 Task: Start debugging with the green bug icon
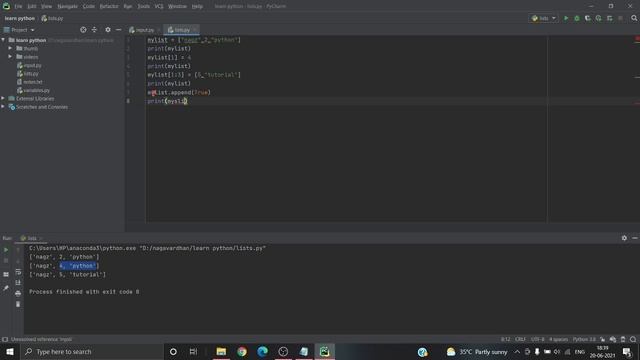(577, 18)
